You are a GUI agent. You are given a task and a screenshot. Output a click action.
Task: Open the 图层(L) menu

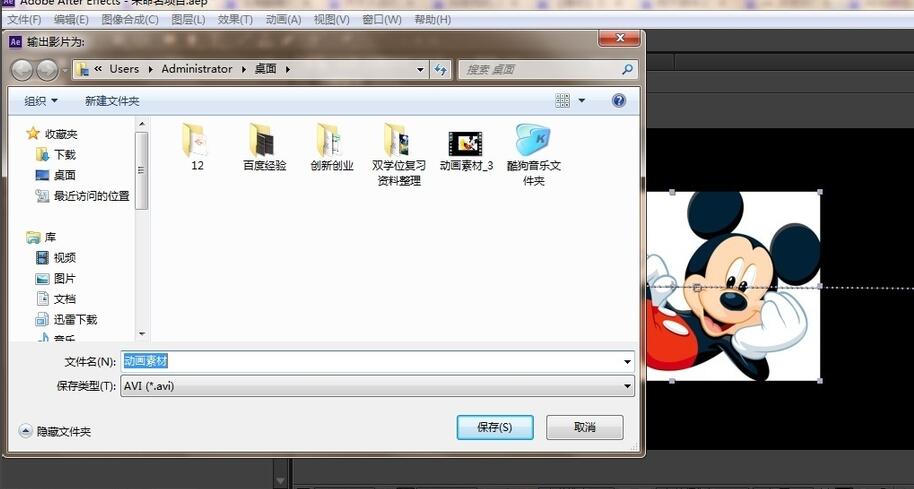188,19
